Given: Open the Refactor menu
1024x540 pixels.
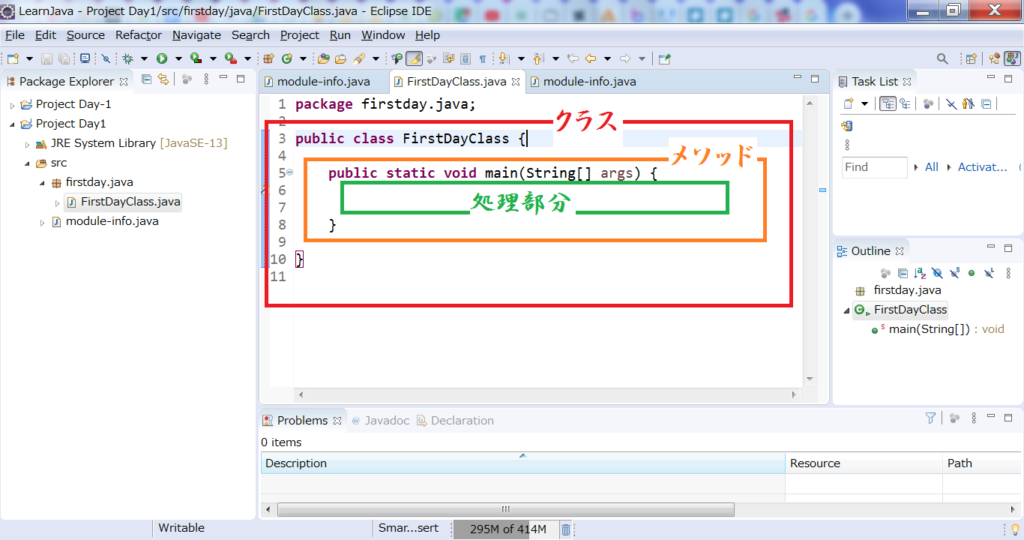Looking at the screenshot, I should [x=138, y=35].
